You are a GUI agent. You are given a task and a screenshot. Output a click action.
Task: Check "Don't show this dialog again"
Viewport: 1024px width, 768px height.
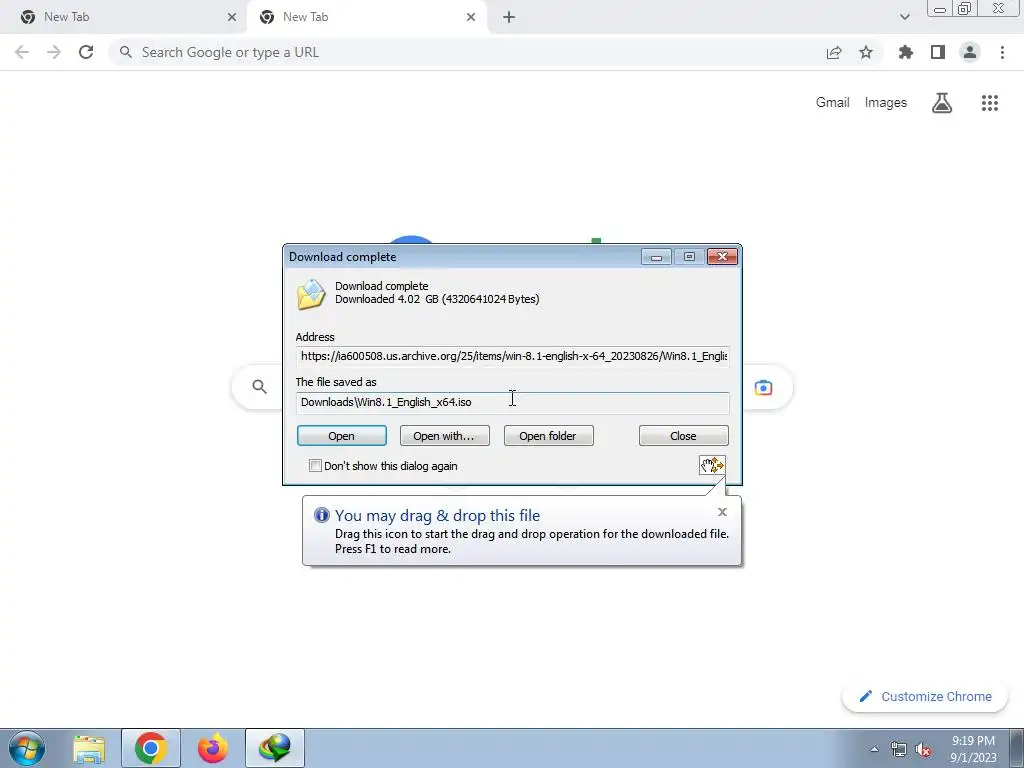315,466
